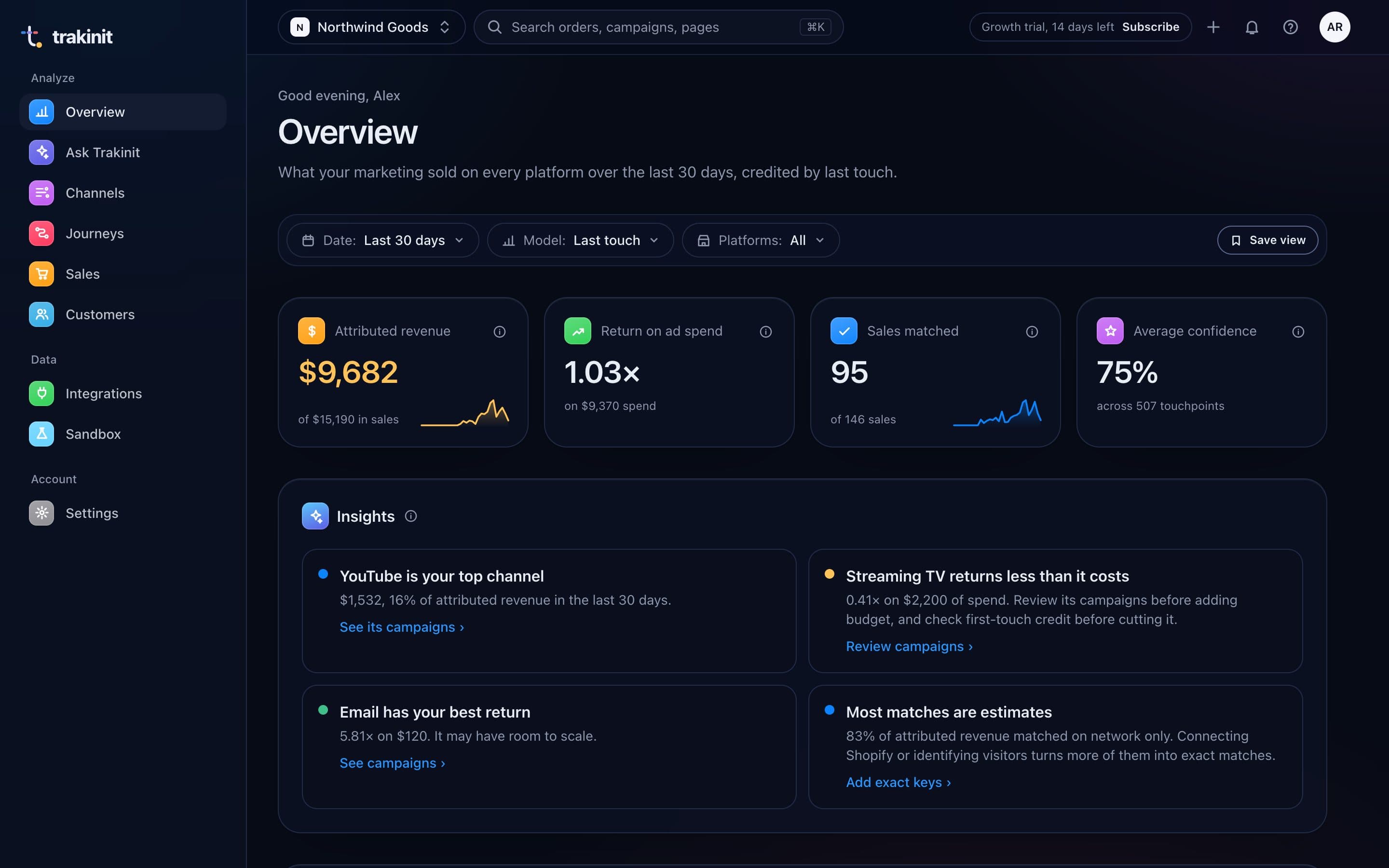1389x868 pixels.
Task: Click the trakinit logo
Action: click(67, 37)
